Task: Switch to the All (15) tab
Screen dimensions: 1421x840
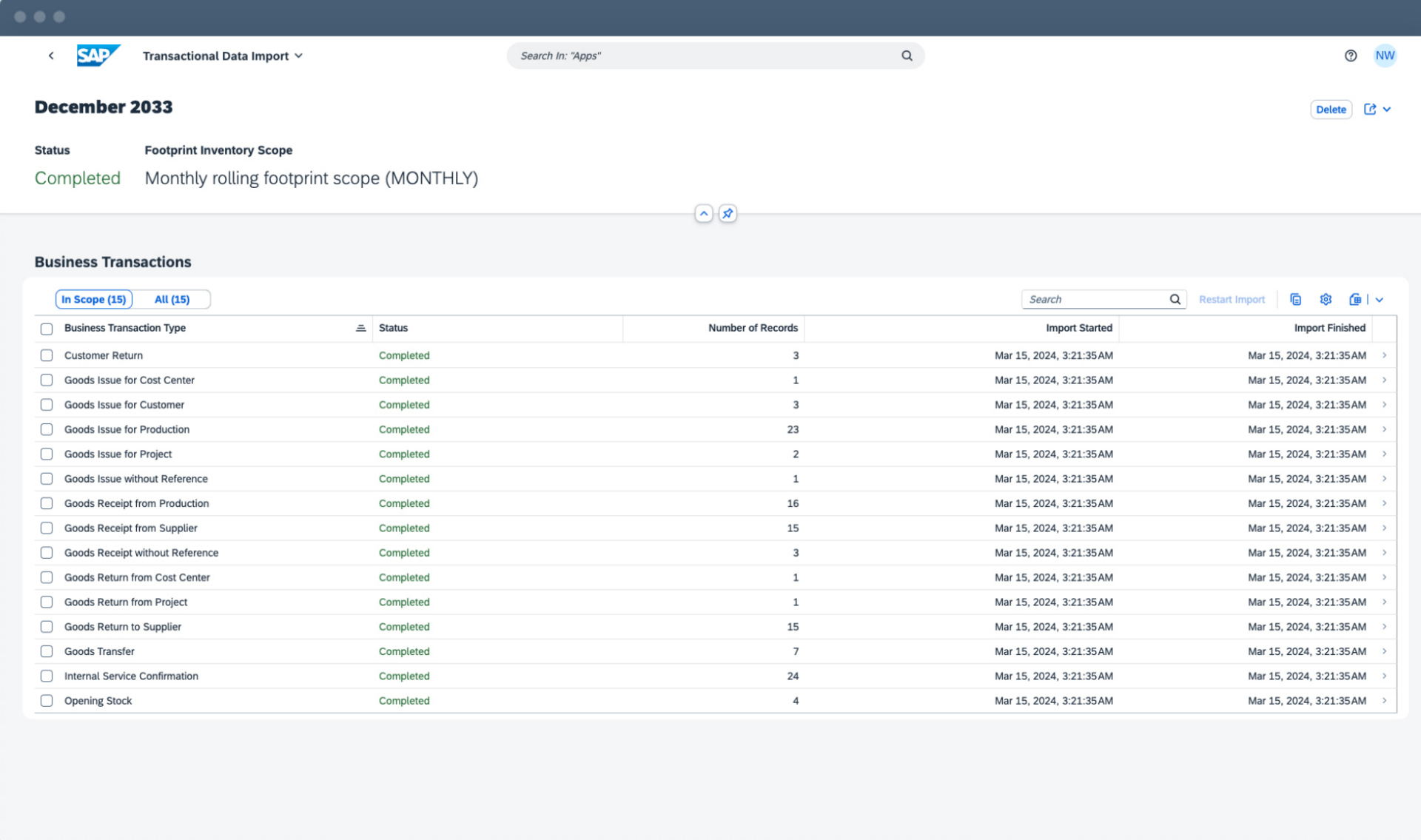Action: (x=172, y=299)
